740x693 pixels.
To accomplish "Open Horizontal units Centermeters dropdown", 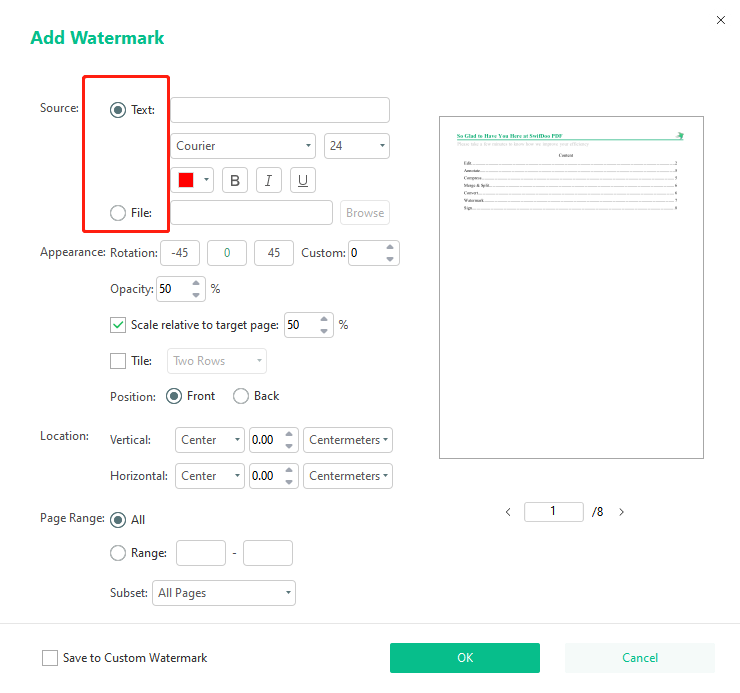I will [x=348, y=476].
